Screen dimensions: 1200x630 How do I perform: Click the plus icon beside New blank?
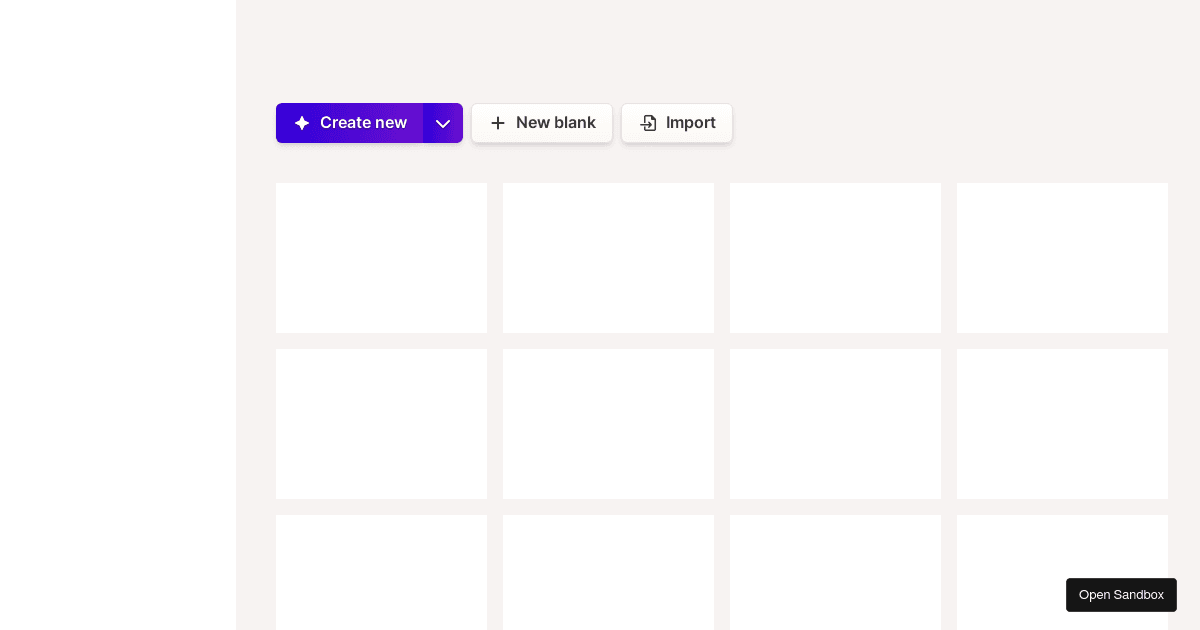click(x=498, y=123)
